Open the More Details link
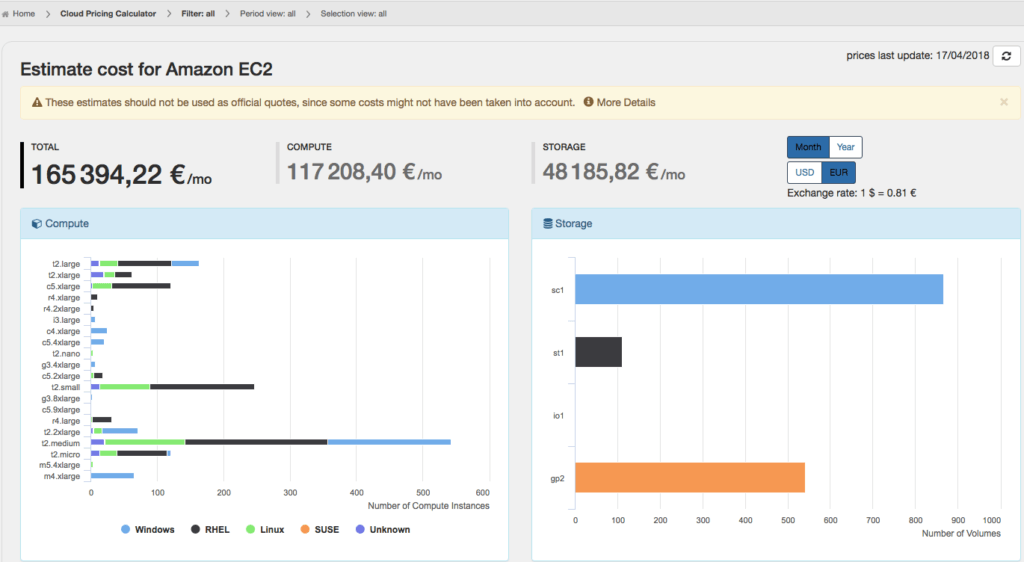 point(626,102)
